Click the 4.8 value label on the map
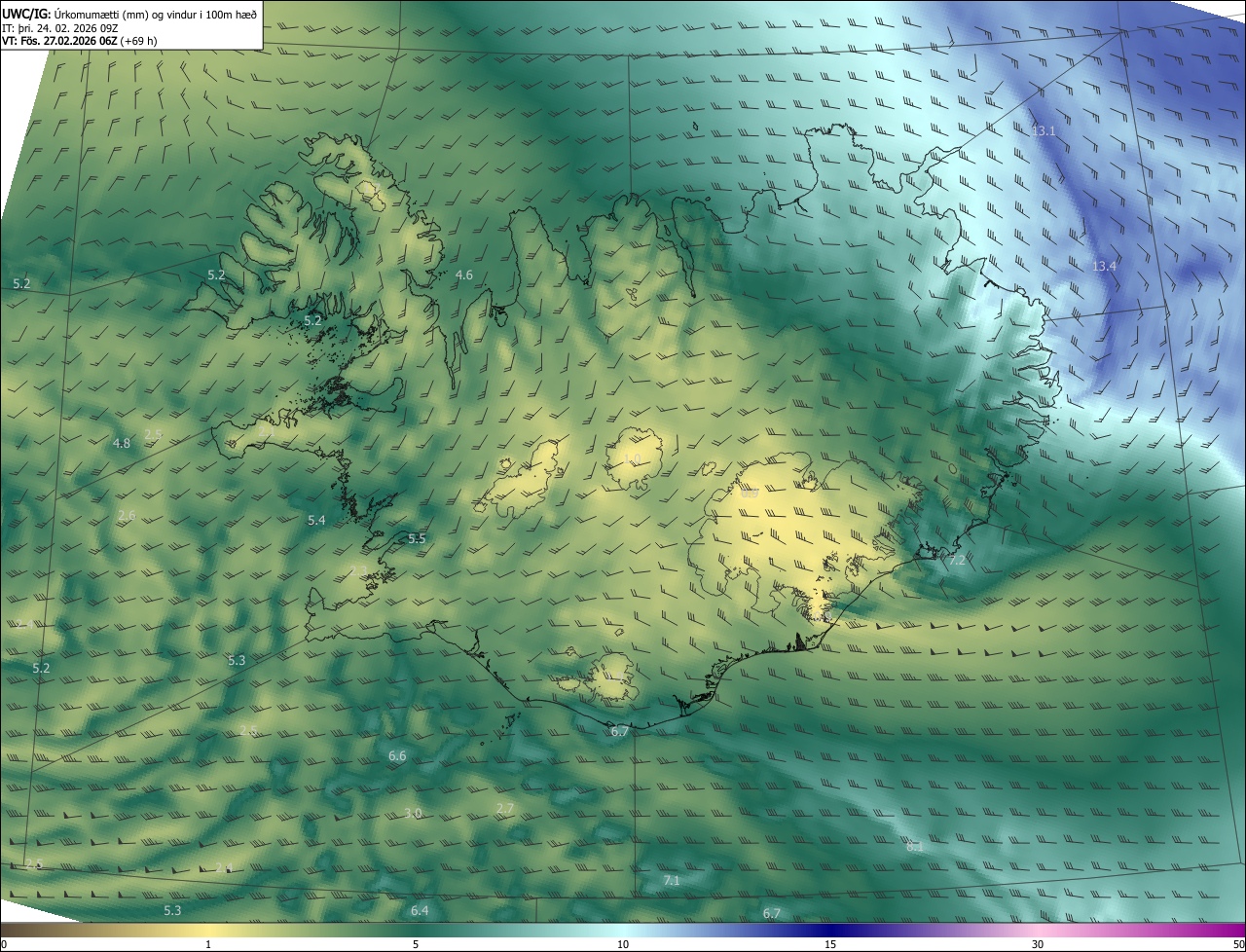The image size is (1246, 952). pos(122,443)
